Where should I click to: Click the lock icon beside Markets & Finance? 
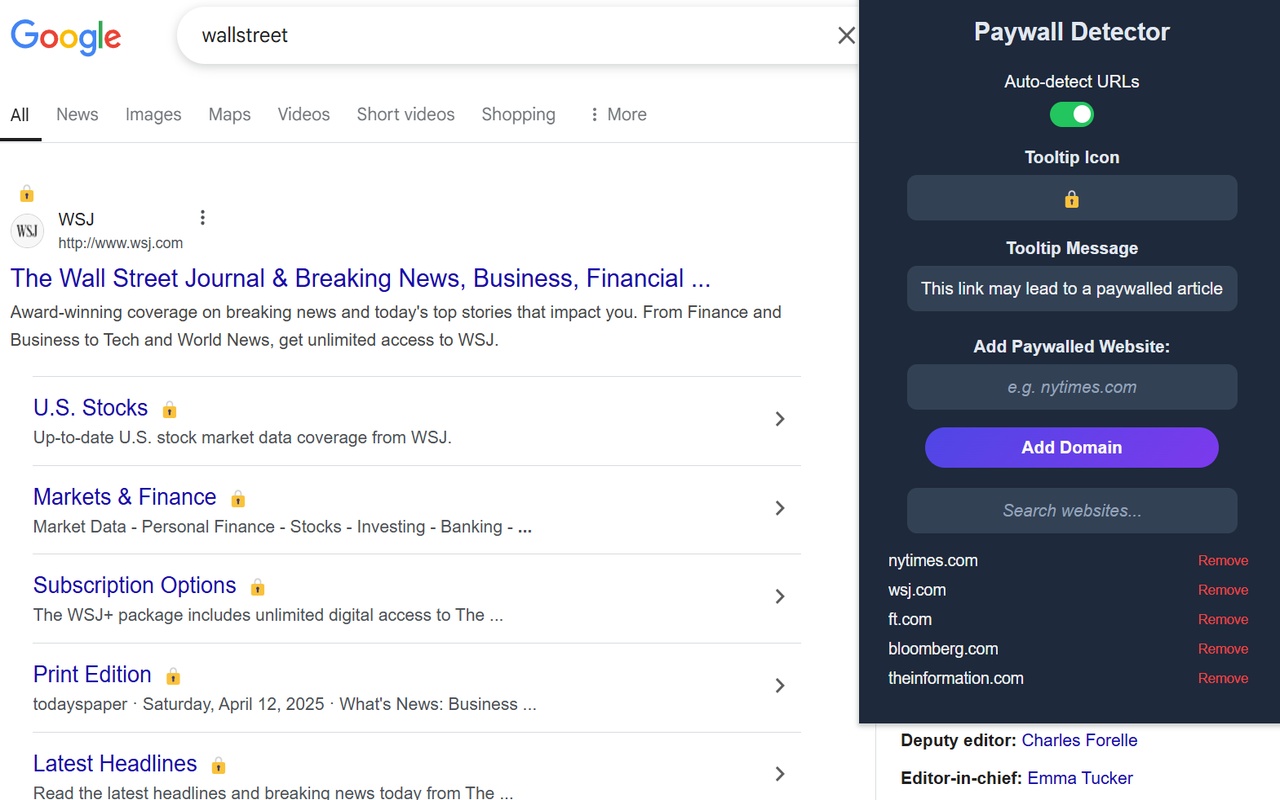(x=238, y=498)
